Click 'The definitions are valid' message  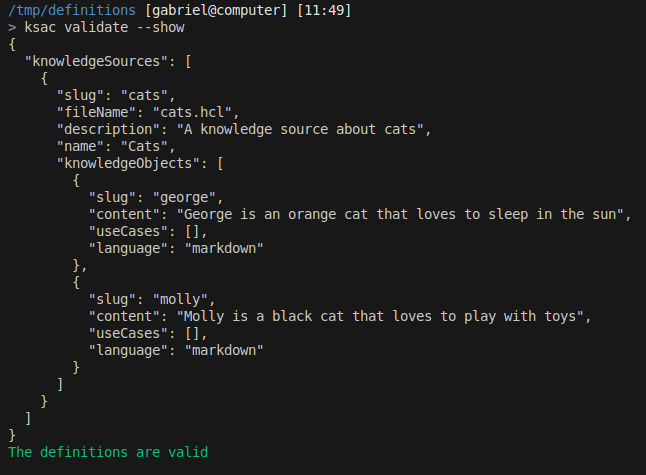point(108,452)
